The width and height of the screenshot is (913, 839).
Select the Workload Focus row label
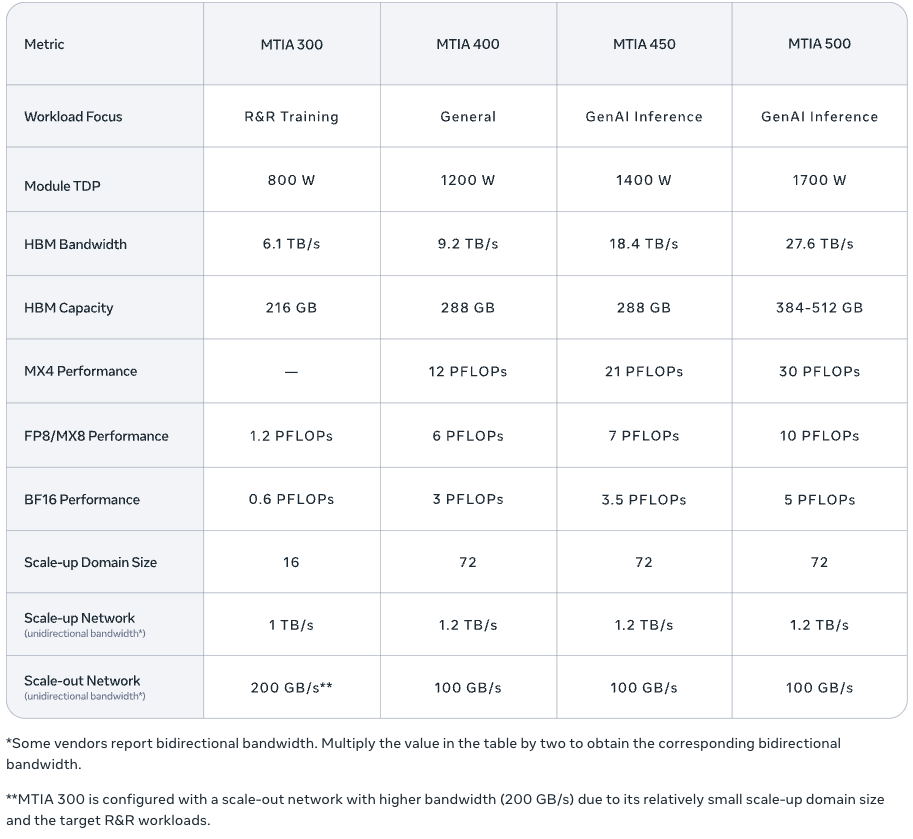coord(73,116)
